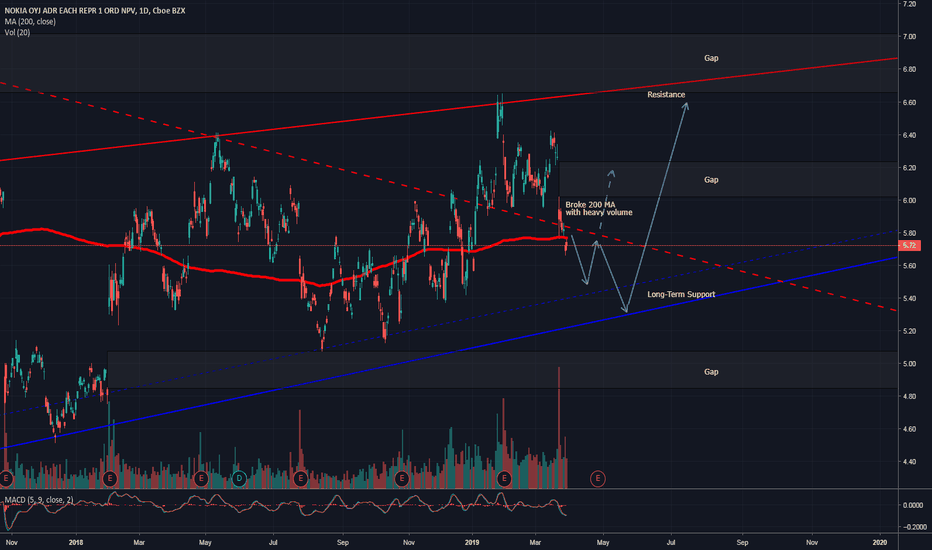Click the 2019 label on the time axis

point(472,542)
